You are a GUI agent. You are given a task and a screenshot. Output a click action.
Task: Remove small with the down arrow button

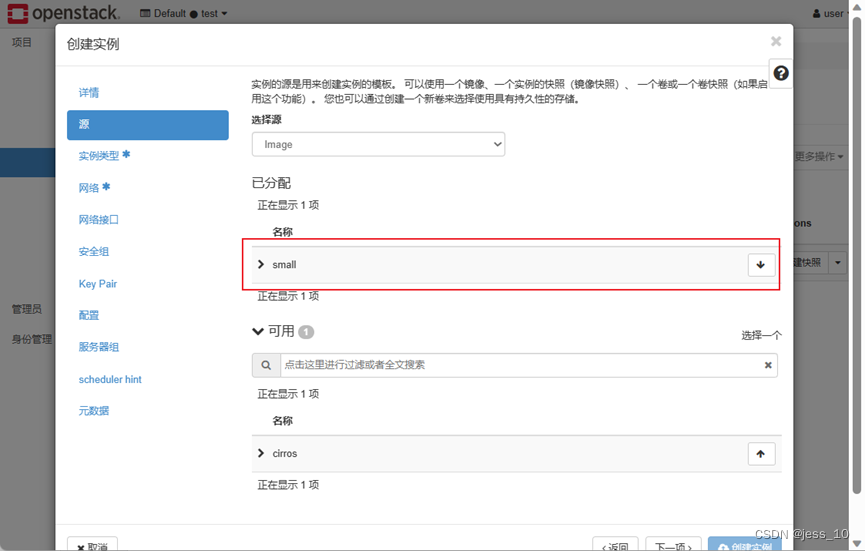coord(761,265)
